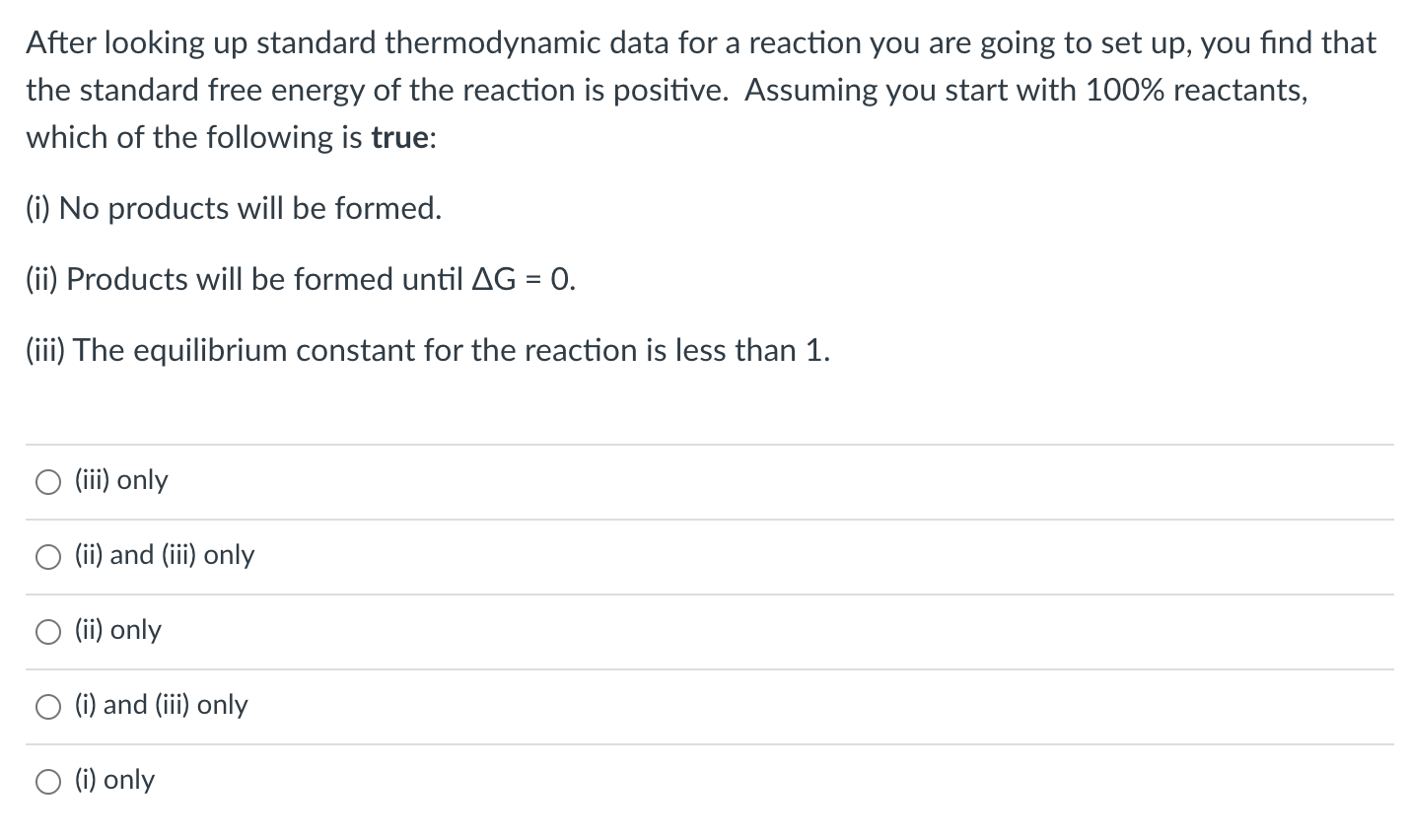Image resolution: width=1408 pixels, height=840 pixels.
Task: Click statement (ii) about products formed until ΔG
Action: [301, 279]
